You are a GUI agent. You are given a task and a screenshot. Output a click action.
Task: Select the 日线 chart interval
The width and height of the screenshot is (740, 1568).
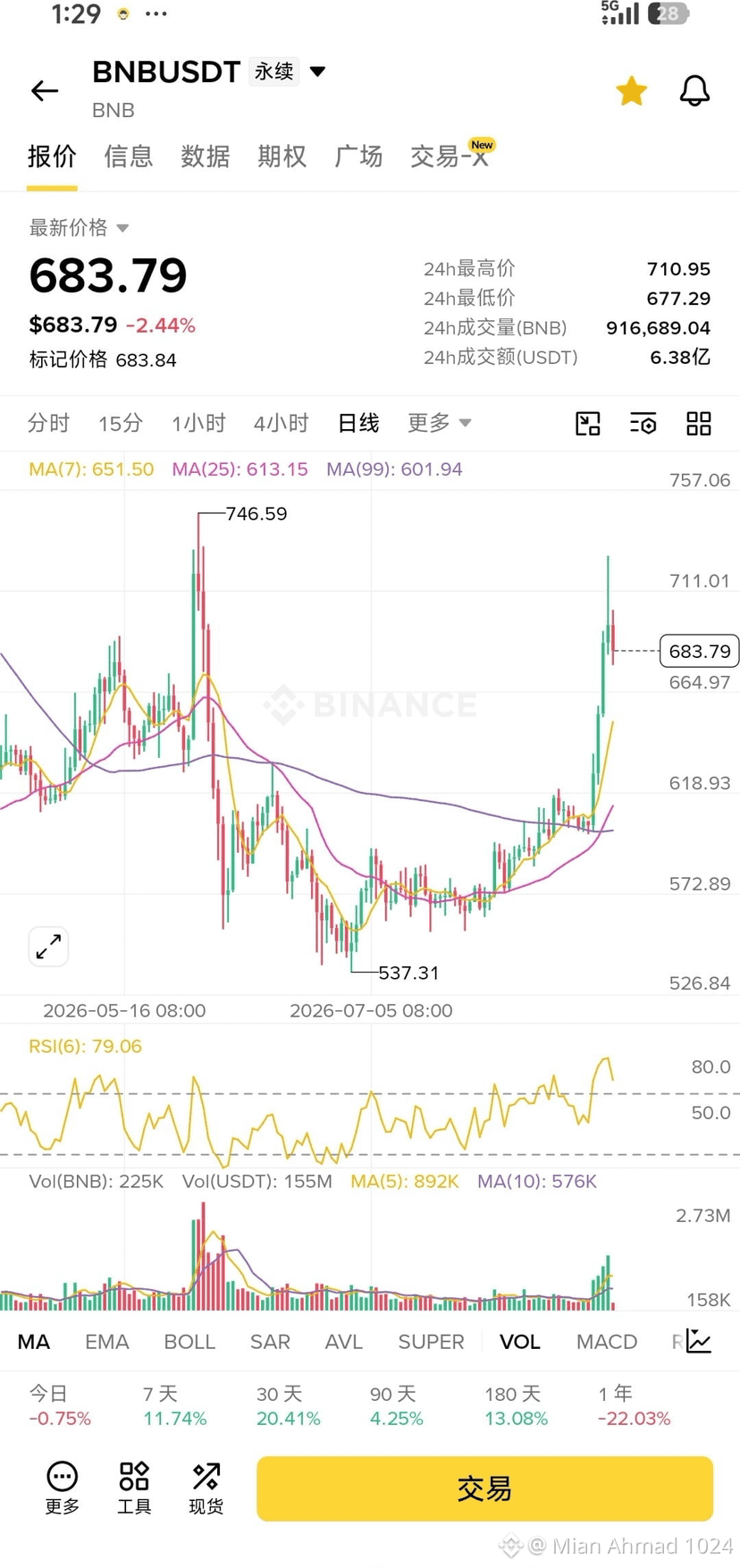358,423
